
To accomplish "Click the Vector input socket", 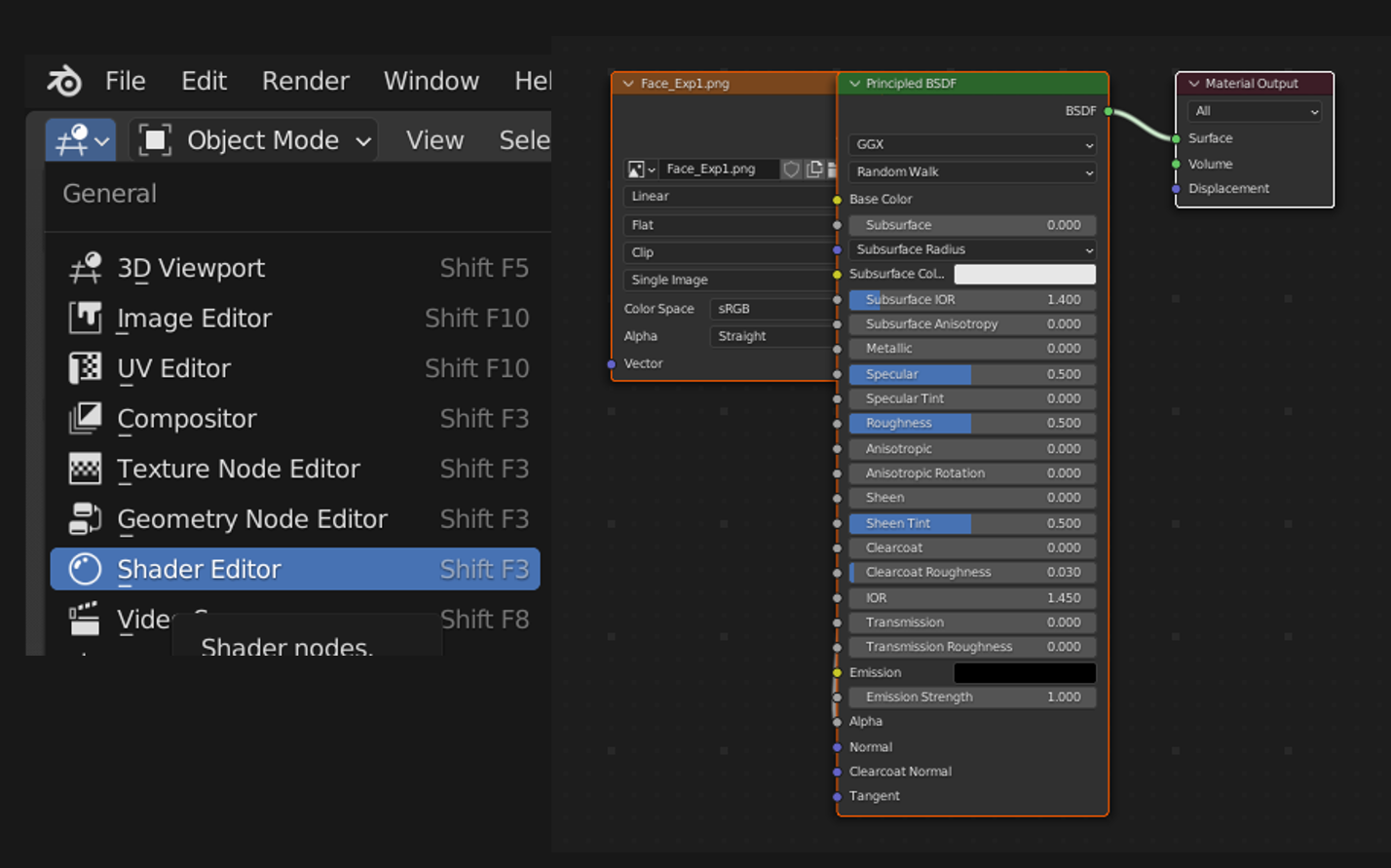I will 612,363.
